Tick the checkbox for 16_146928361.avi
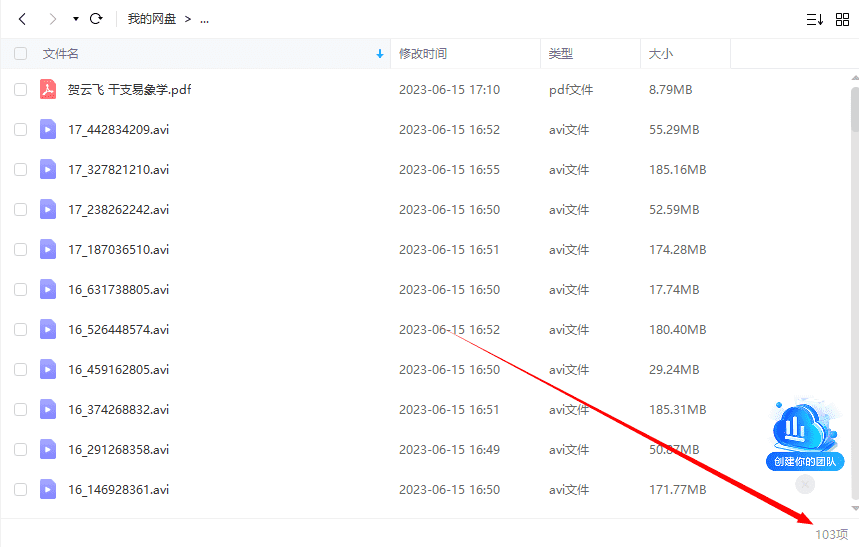The height and width of the screenshot is (547, 859). (20, 490)
